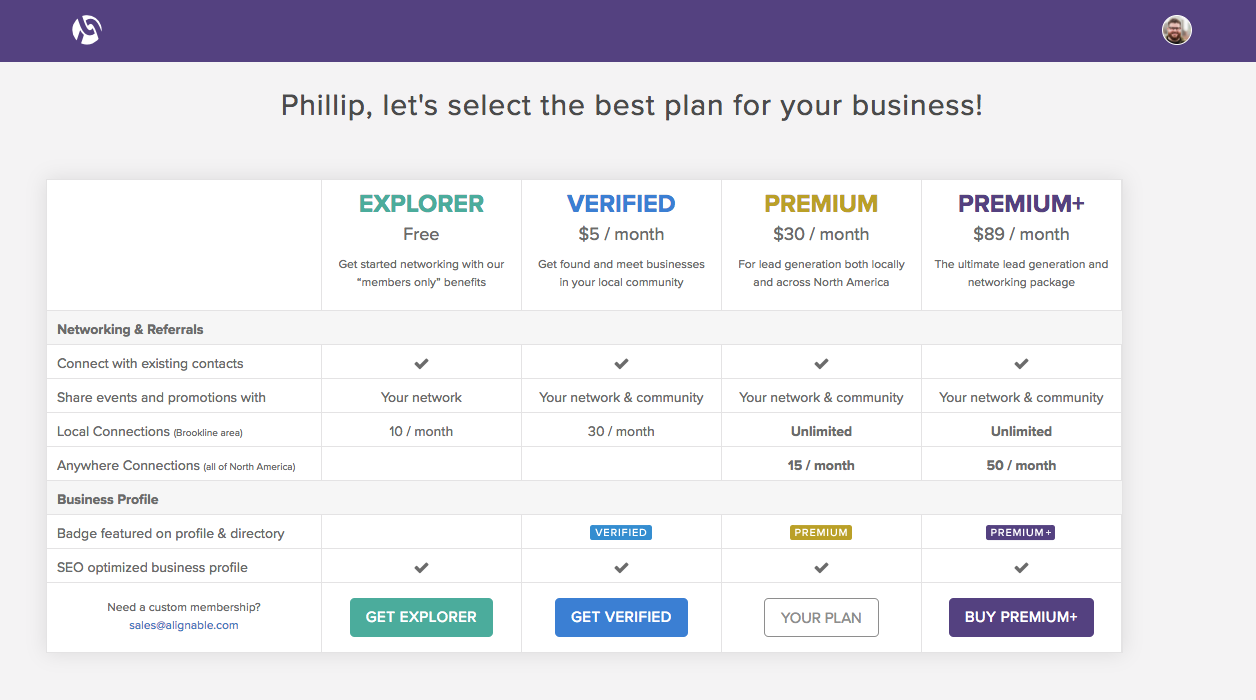Image resolution: width=1256 pixels, height=700 pixels.
Task: Click Premium+ existing contacts checkmark
Action: tap(1021, 363)
